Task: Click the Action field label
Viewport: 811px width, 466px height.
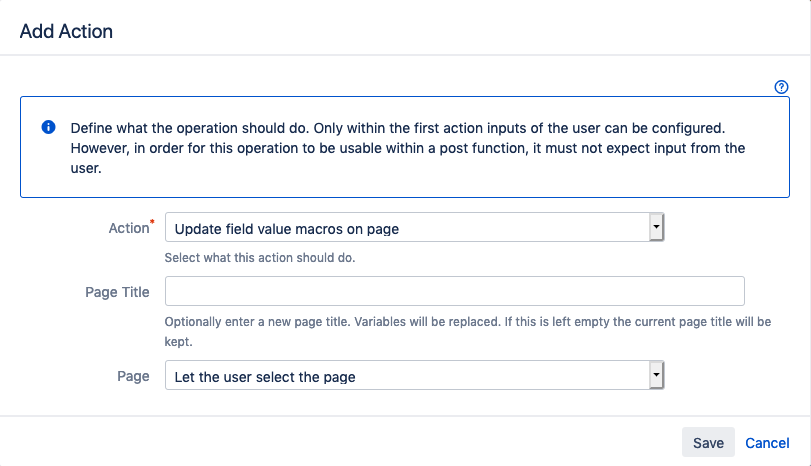Action: (129, 228)
